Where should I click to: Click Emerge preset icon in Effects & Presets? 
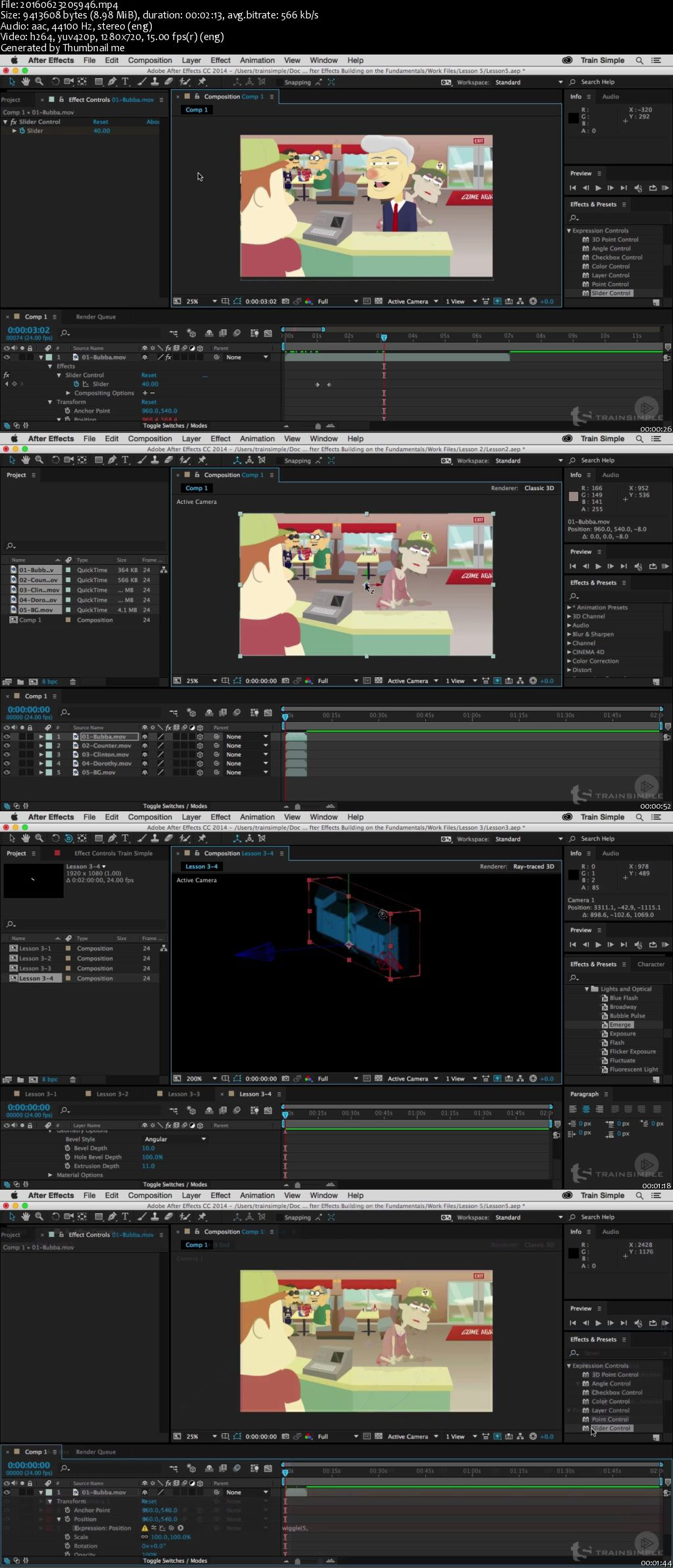tap(605, 1025)
